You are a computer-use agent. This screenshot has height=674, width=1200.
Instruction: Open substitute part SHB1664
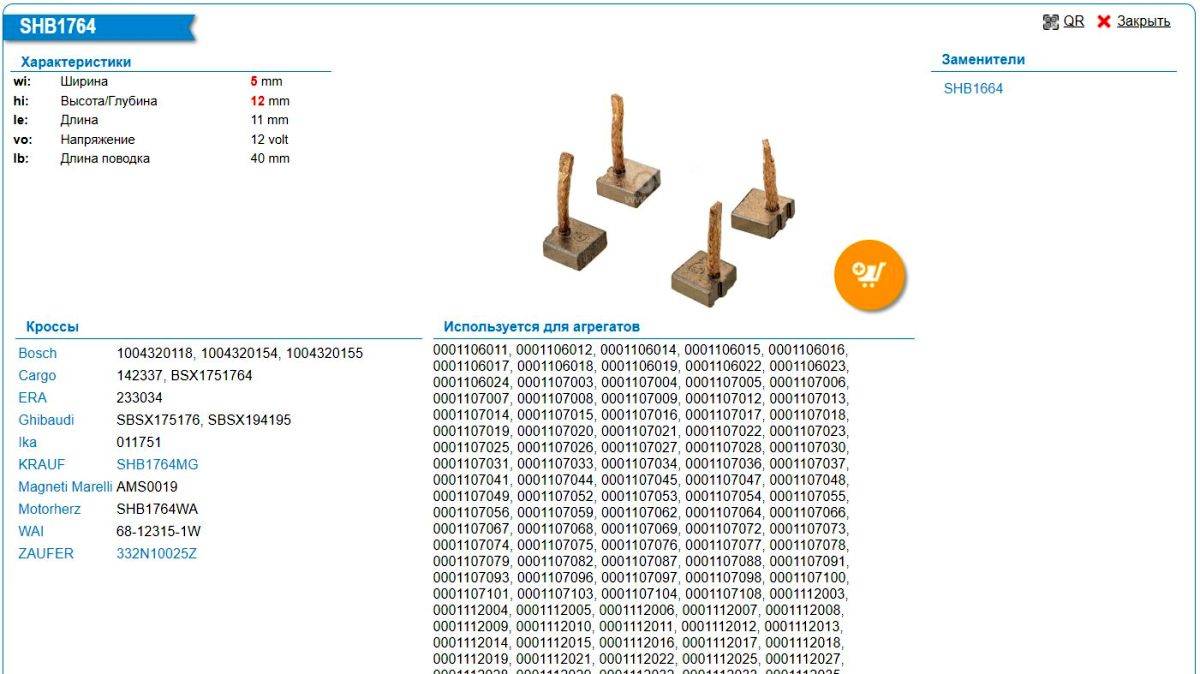point(973,89)
